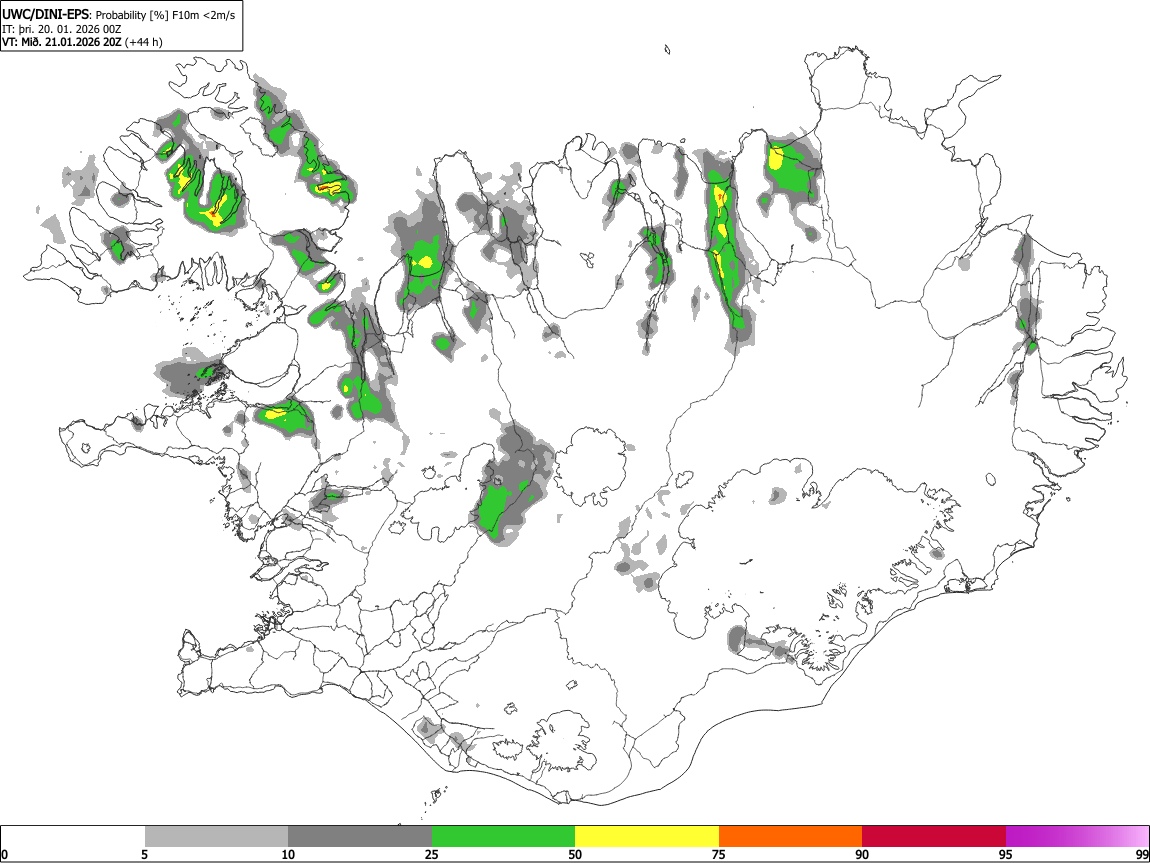Click the 'UWC/DINI-EPS' title text
Screen dimensions: 1150x863
pos(45,15)
